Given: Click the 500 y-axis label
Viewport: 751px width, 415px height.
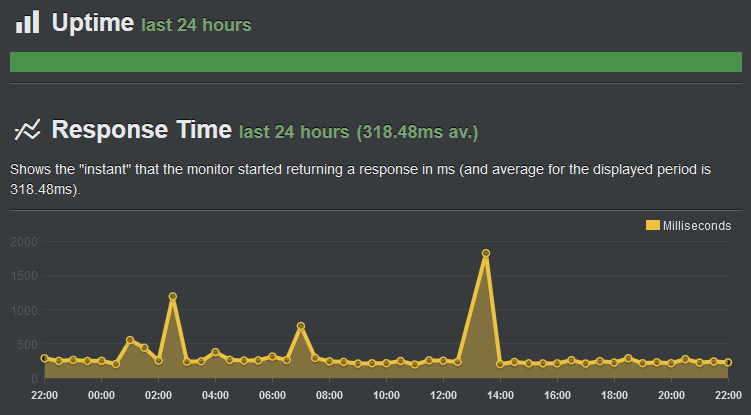Looking at the screenshot, I should pos(27,344).
